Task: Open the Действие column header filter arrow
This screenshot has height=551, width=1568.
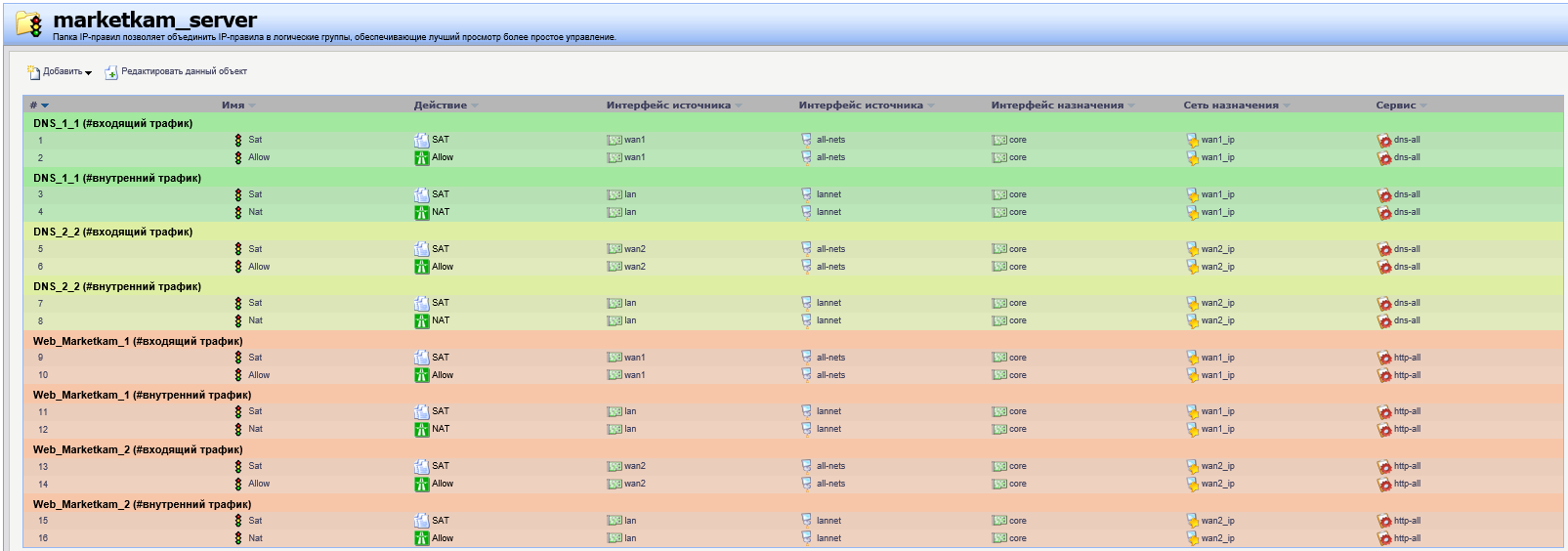Action: [475, 106]
